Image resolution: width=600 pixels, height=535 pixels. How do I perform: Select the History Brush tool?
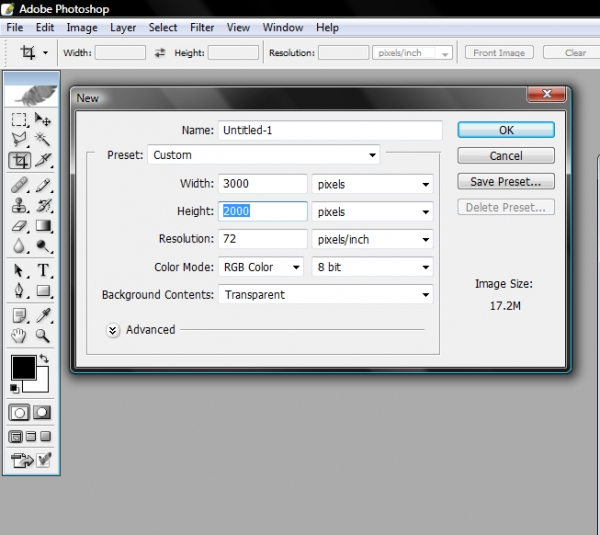[42, 206]
